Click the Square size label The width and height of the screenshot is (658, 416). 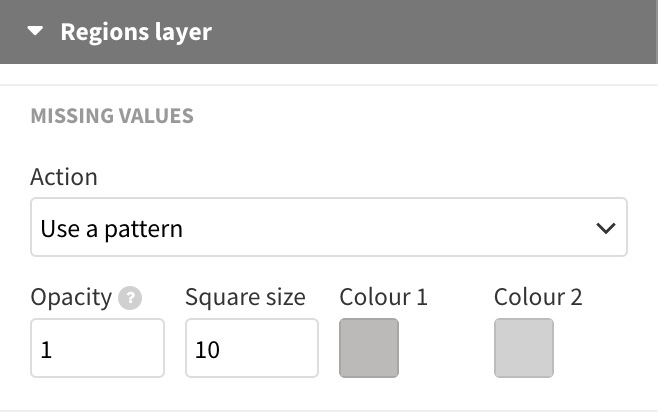245,298
